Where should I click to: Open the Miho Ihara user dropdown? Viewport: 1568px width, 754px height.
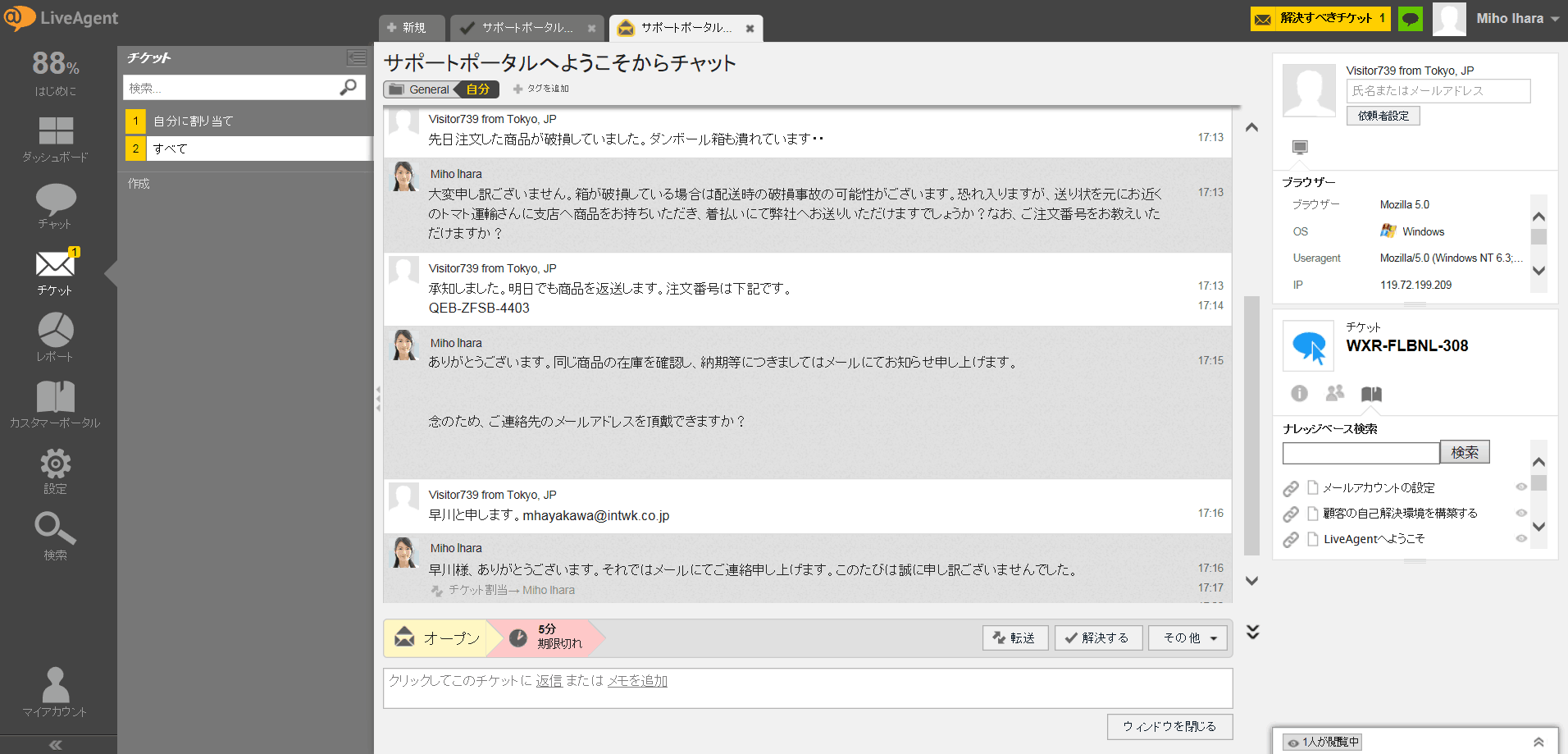(1517, 18)
